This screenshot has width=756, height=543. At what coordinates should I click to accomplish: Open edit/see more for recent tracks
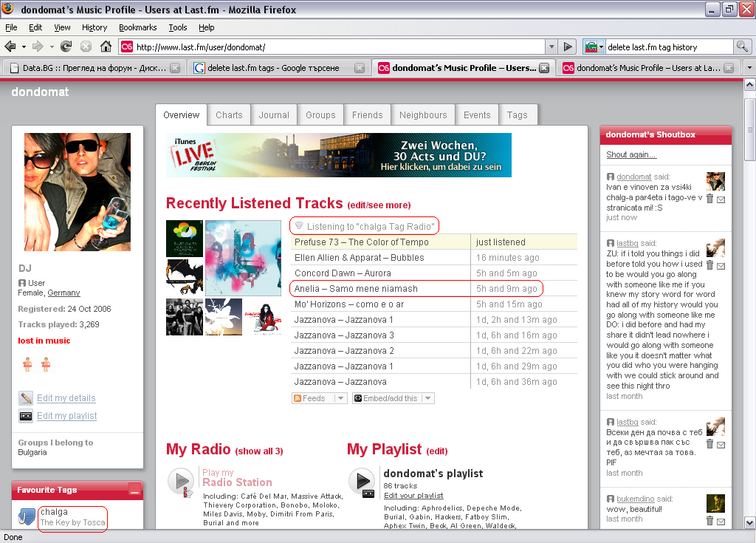(379, 205)
